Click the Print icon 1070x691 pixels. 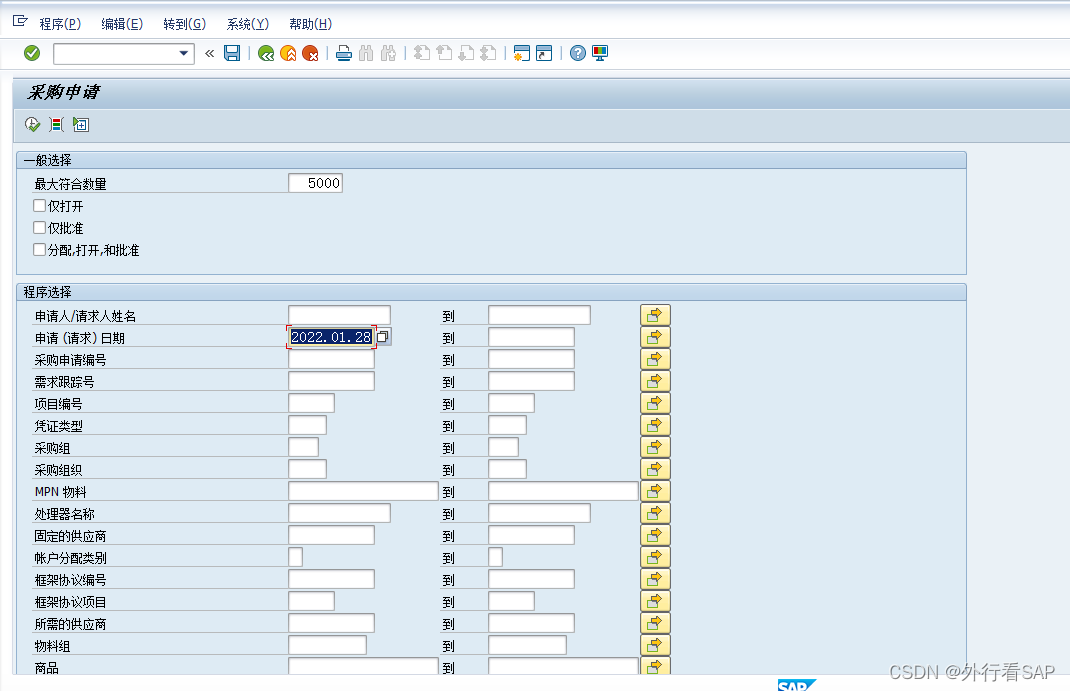pos(344,53)
